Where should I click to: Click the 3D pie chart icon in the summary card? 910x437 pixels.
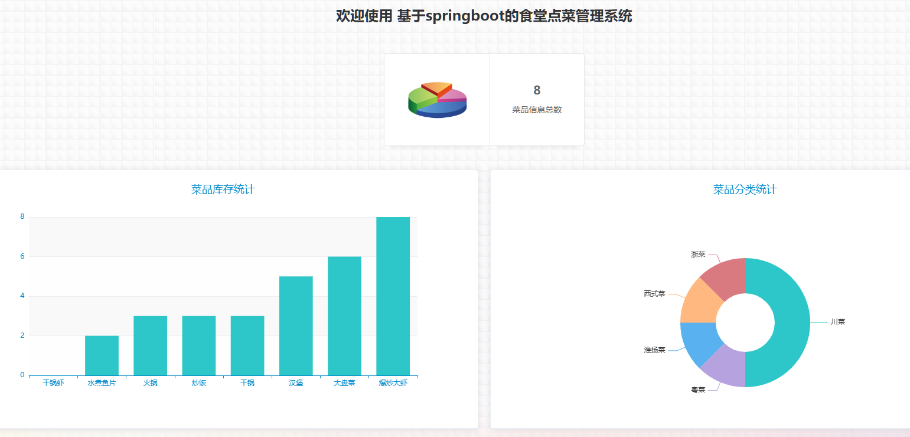(438, 100)
